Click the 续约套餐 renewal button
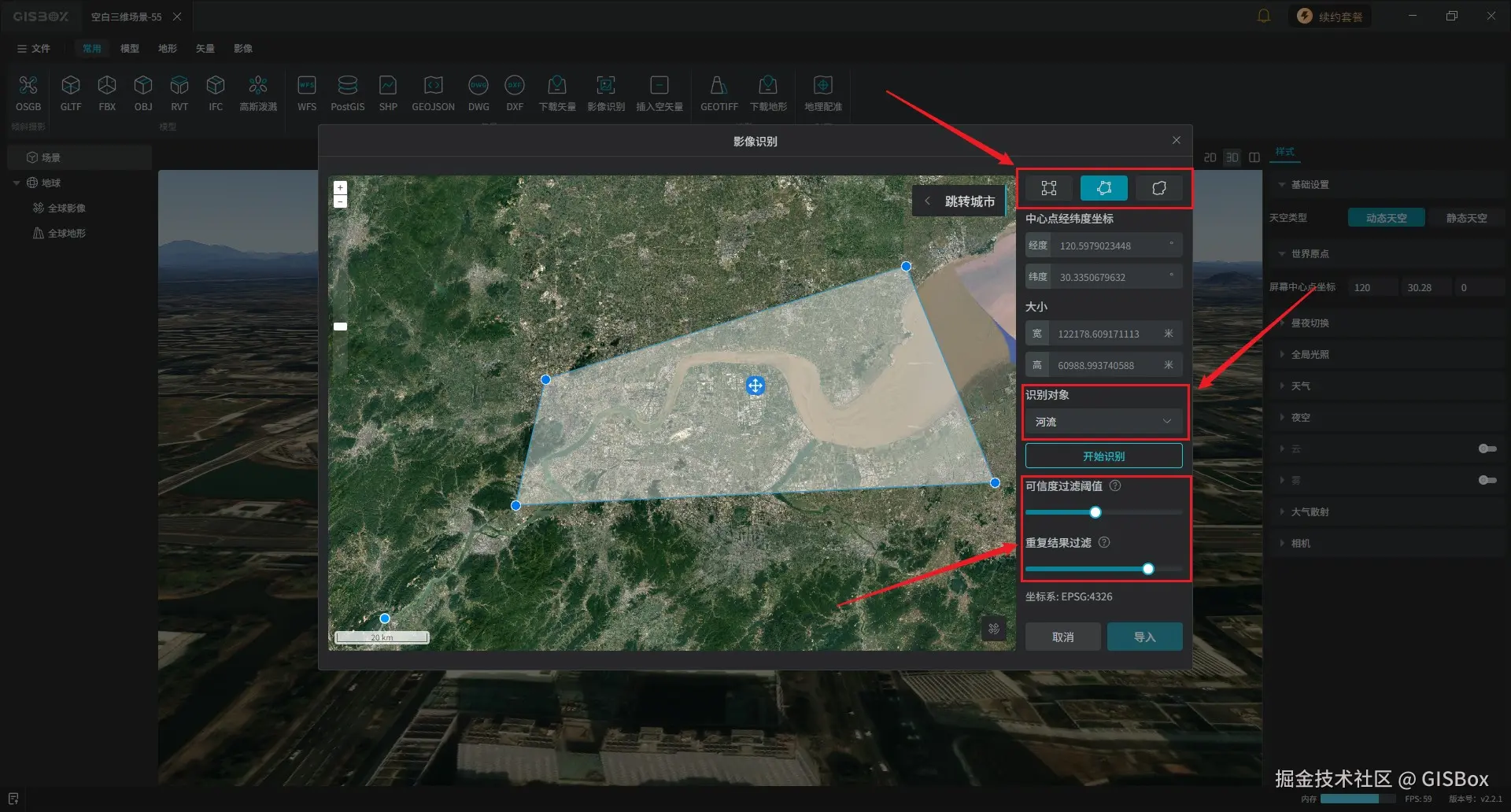The width and height of the screenshot is (1511, 812). point(1330,17)
